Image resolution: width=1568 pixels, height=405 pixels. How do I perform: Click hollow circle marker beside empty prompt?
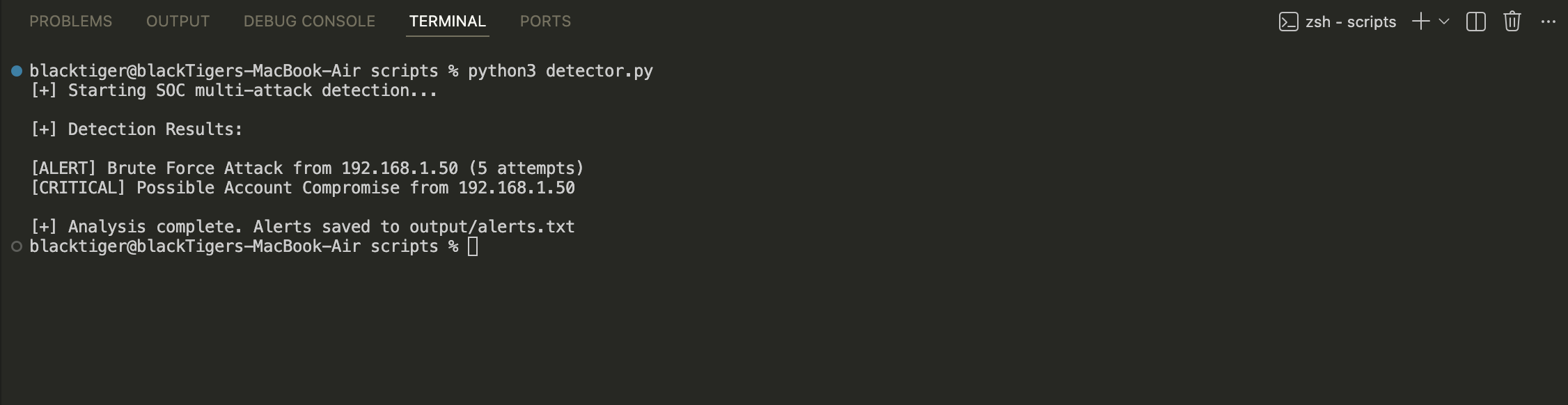[x=17, y=246]
